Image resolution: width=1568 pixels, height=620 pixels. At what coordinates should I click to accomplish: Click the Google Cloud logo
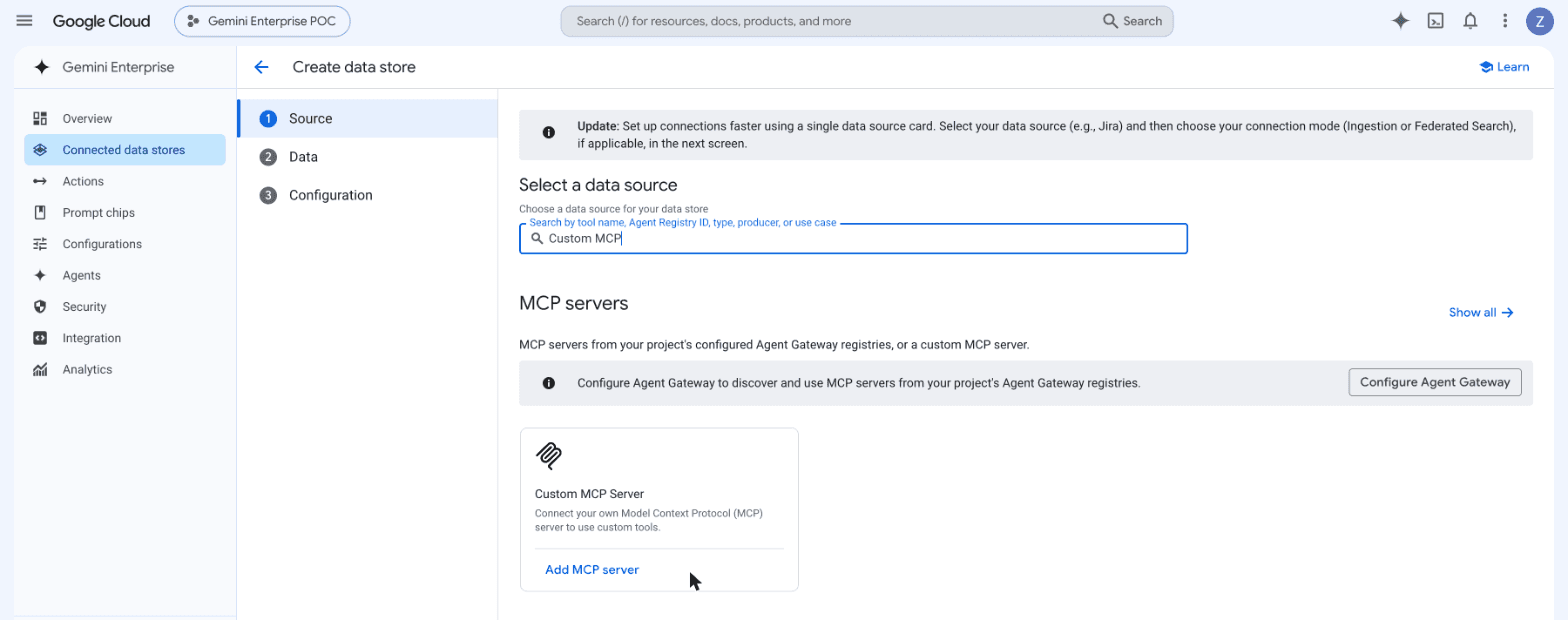[101, 21]
